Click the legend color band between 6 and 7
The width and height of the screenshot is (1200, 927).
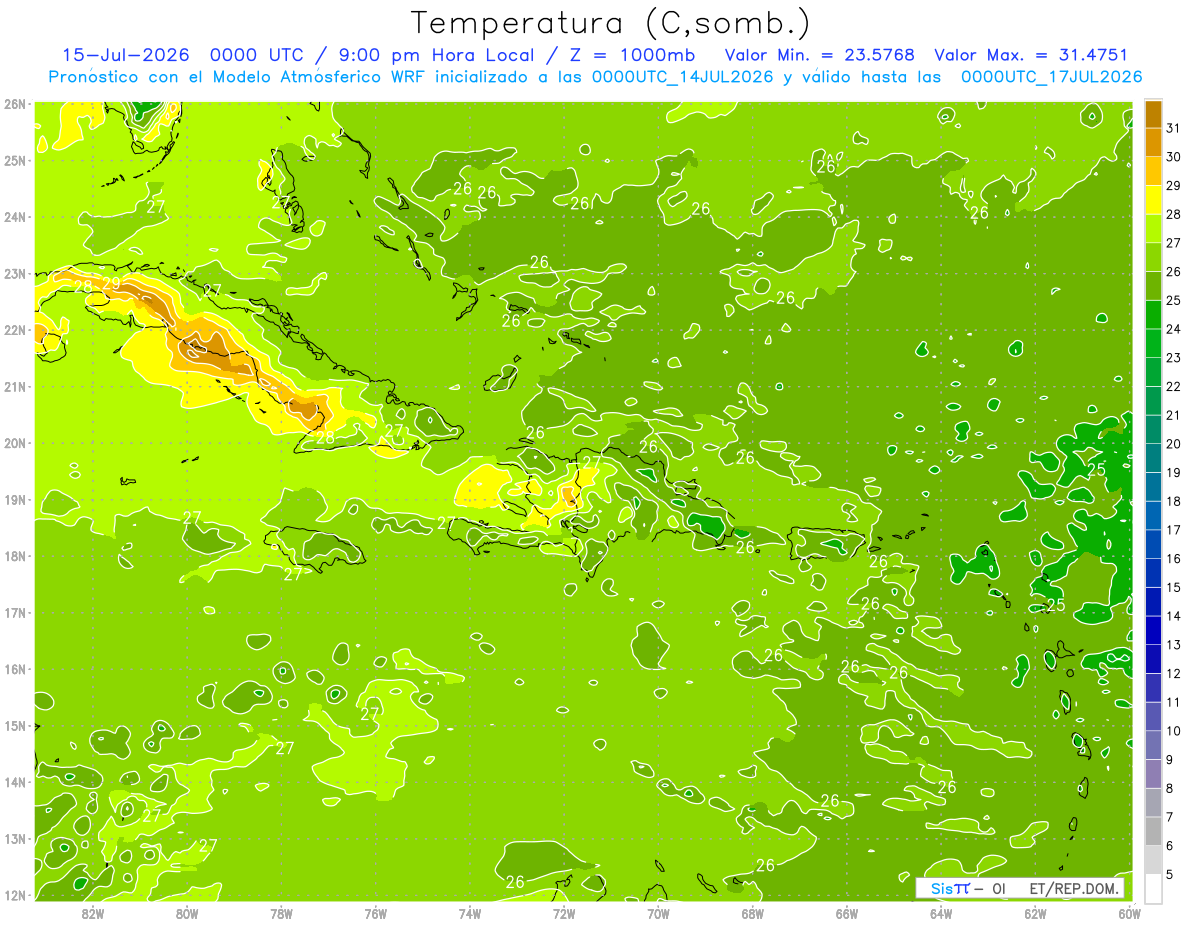click(x=1153, y=831)
